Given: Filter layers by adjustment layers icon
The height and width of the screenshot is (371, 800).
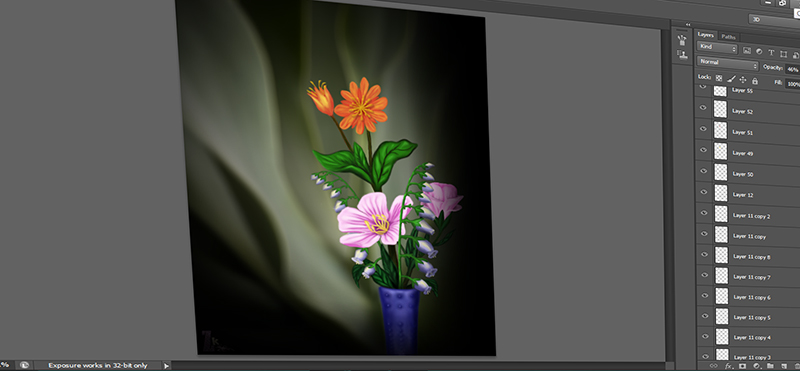Looking at the screenshot, I should point(759,52).
